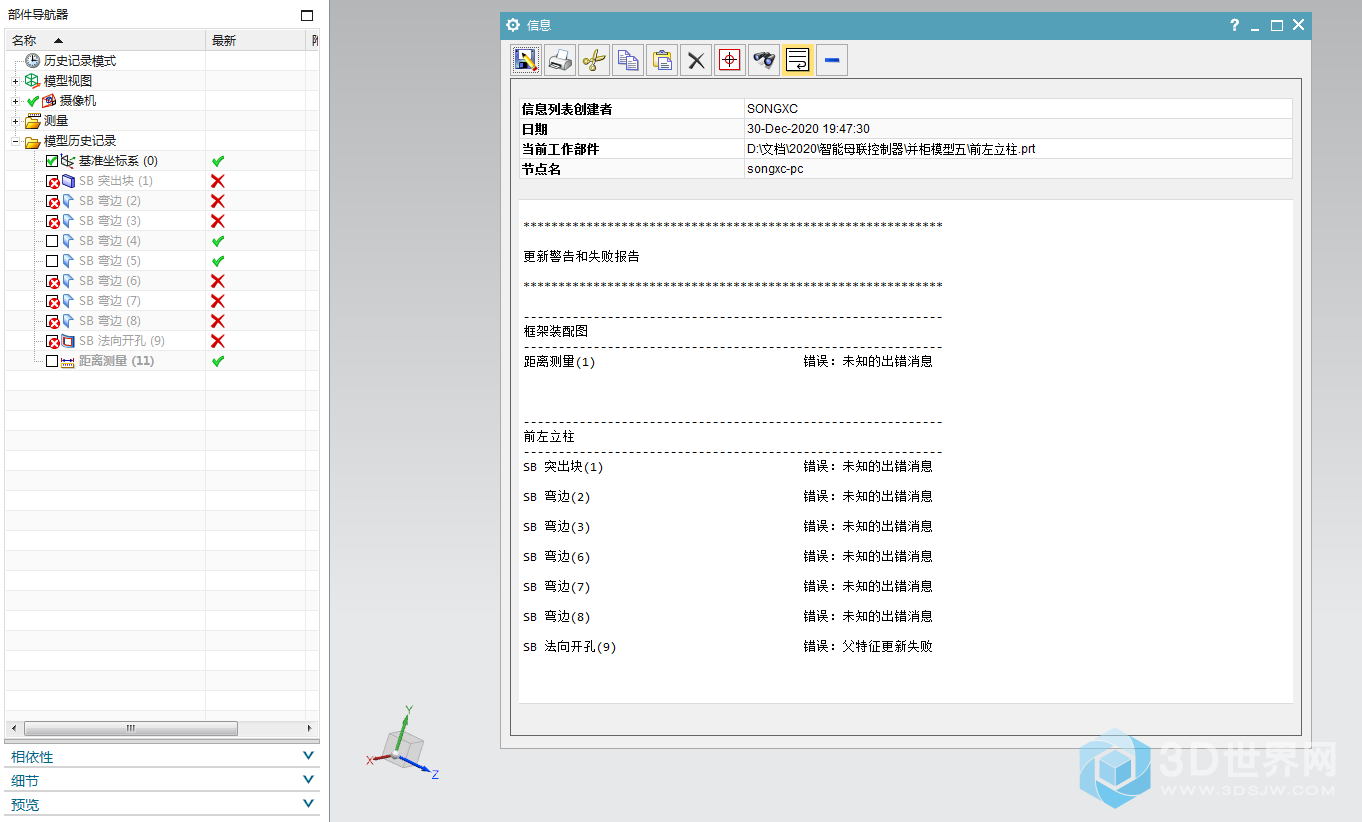Click the clock icon of 历史记录模式
The width and height of the screenshot is (1362, 822).
point(33,61)
